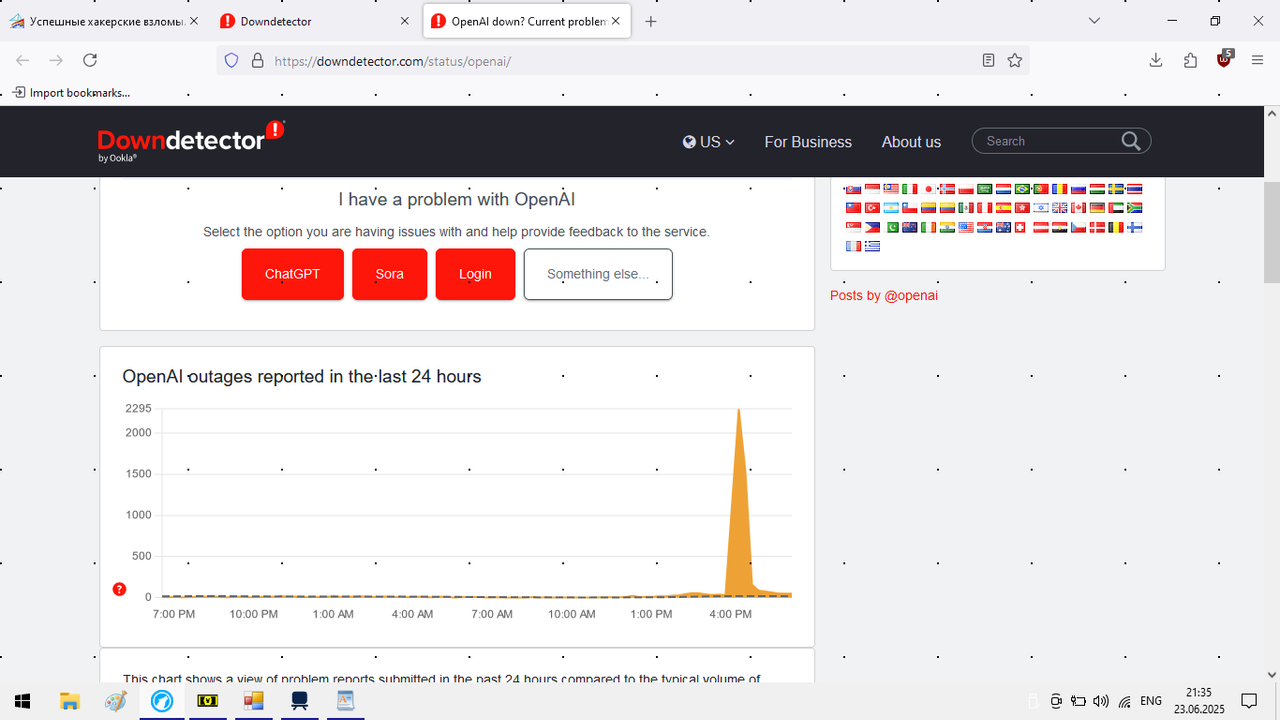Select the Germany flag

(x=1097, y=208)
